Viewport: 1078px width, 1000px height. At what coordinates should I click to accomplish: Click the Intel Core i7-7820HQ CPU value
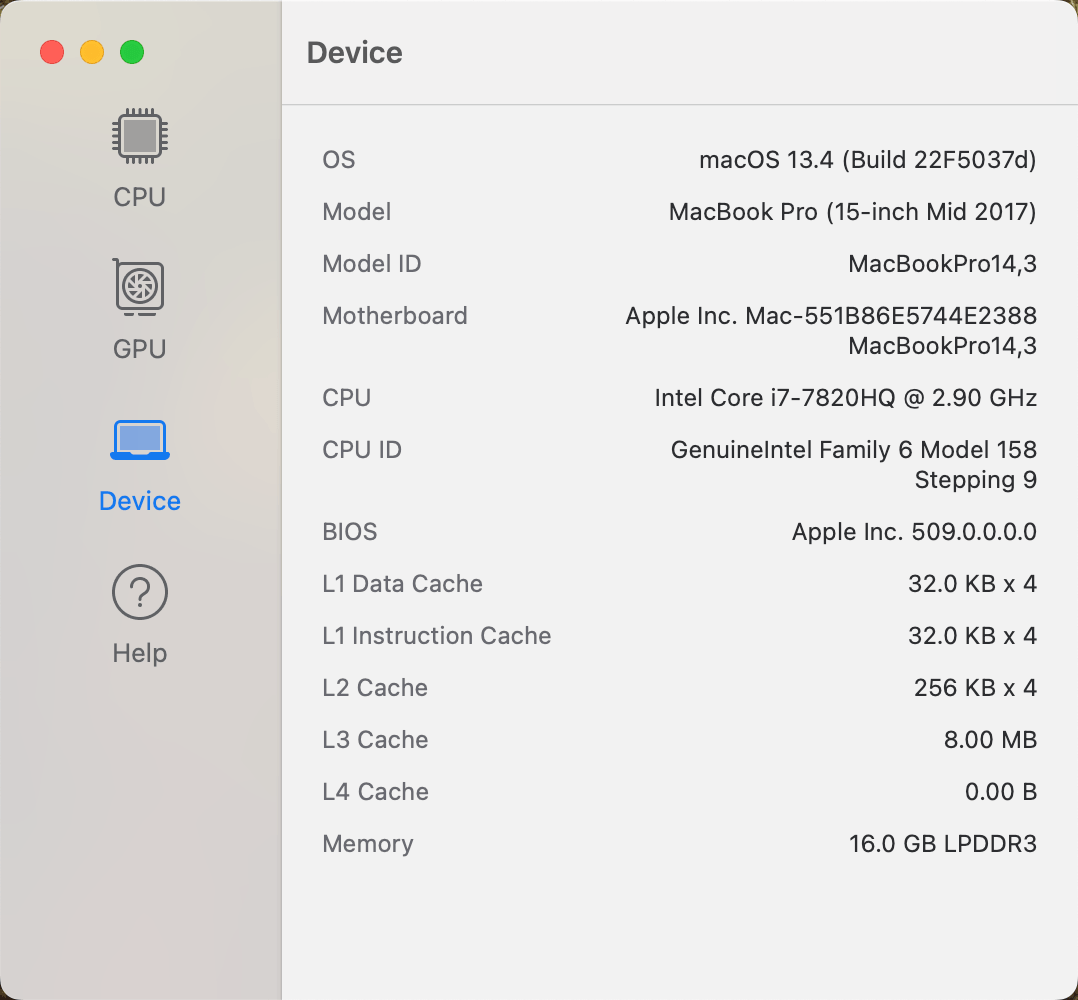click(x=846, y=398)
